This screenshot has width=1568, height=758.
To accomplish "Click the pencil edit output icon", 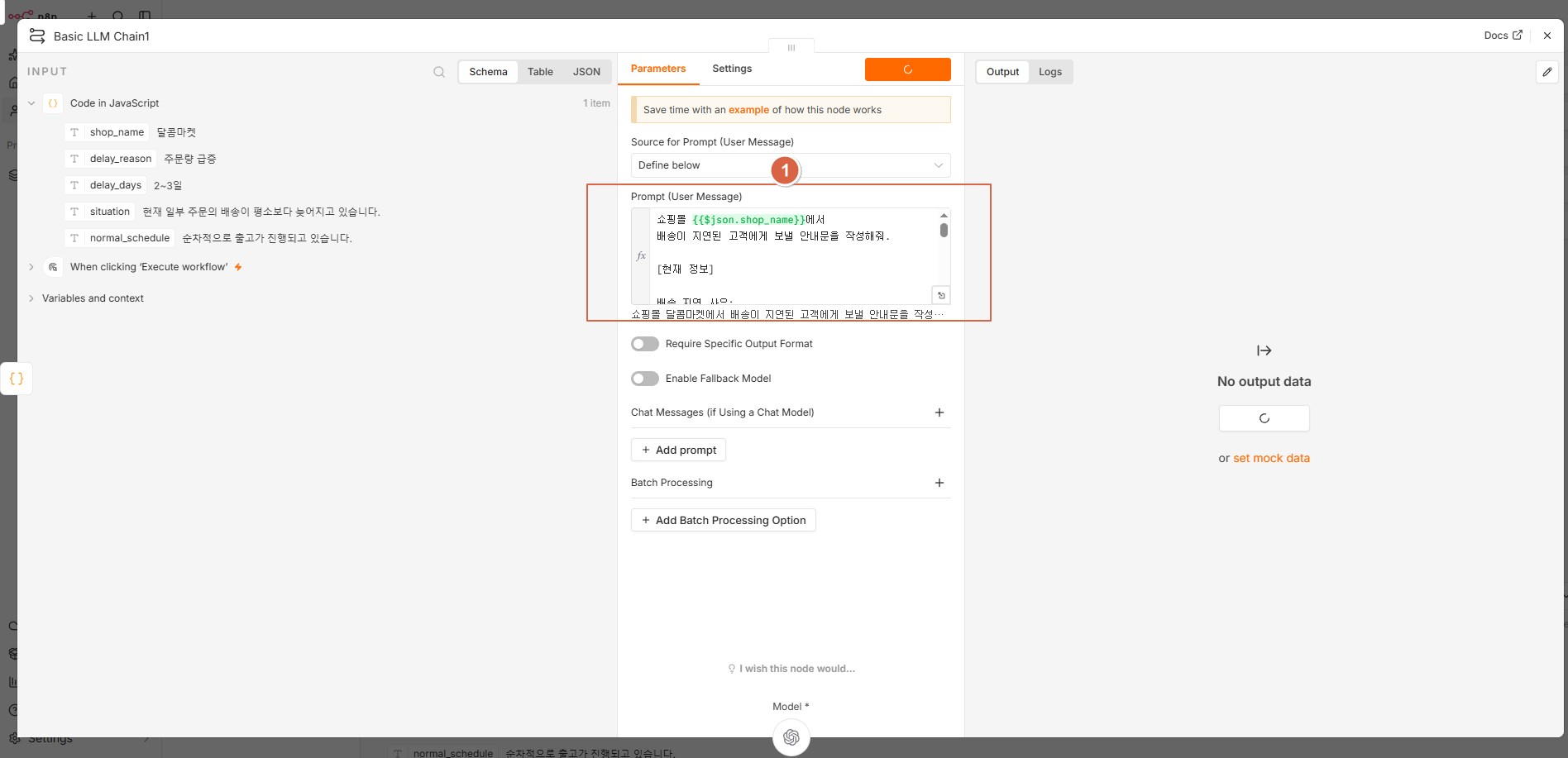I will point(1547,72).
